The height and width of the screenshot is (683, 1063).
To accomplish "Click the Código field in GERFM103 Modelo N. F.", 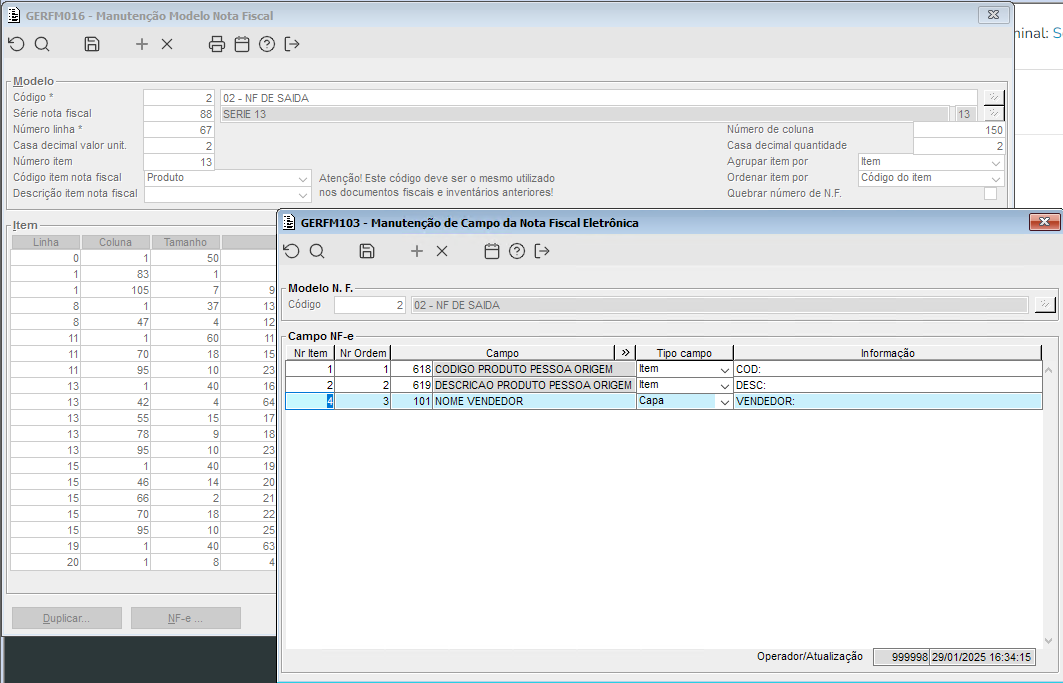I will click(x=370, y=305).
